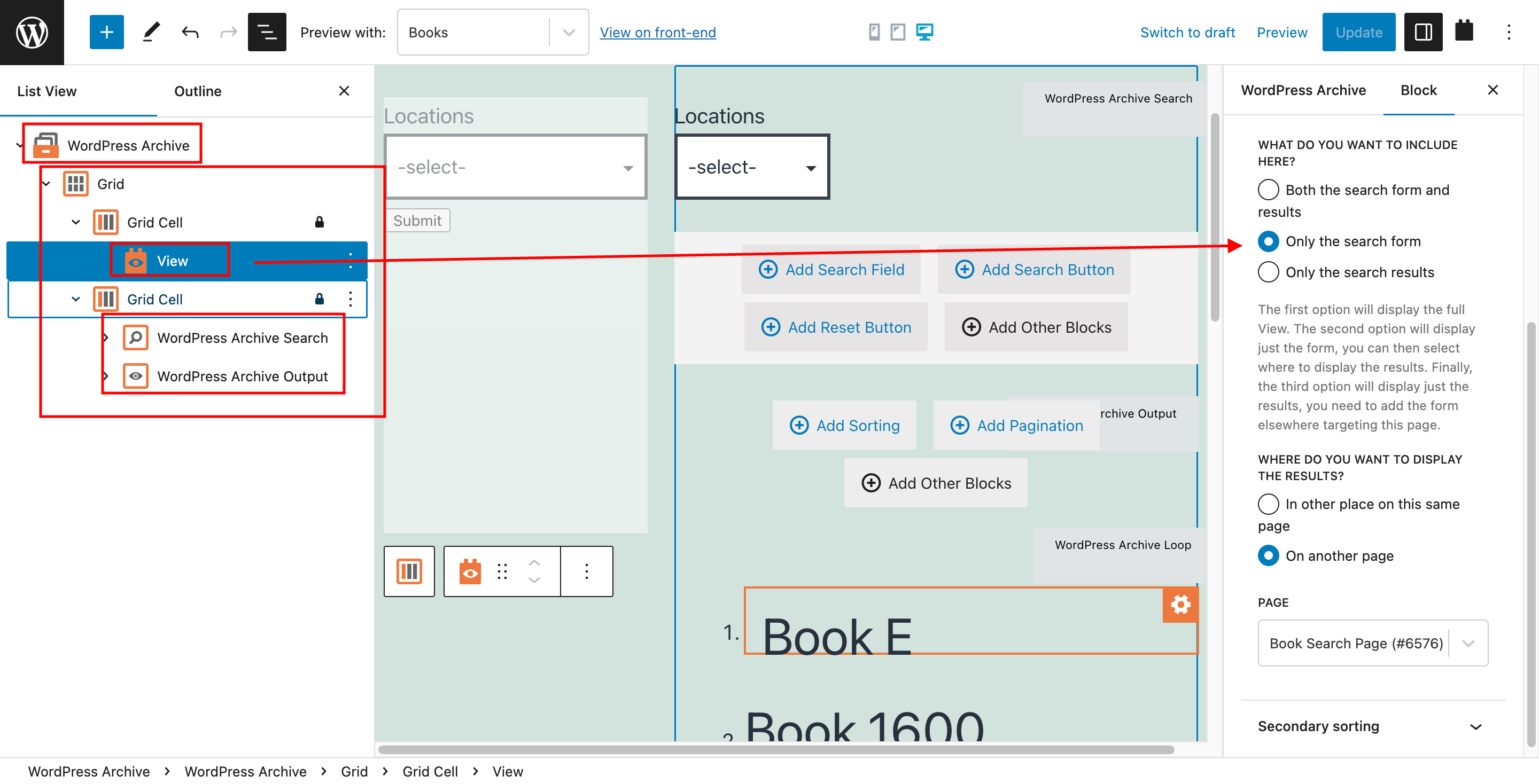Viewport: 1539px width, 784px height.
Task: Switch to tablet preview icon
Action: (x=898, y=32)
